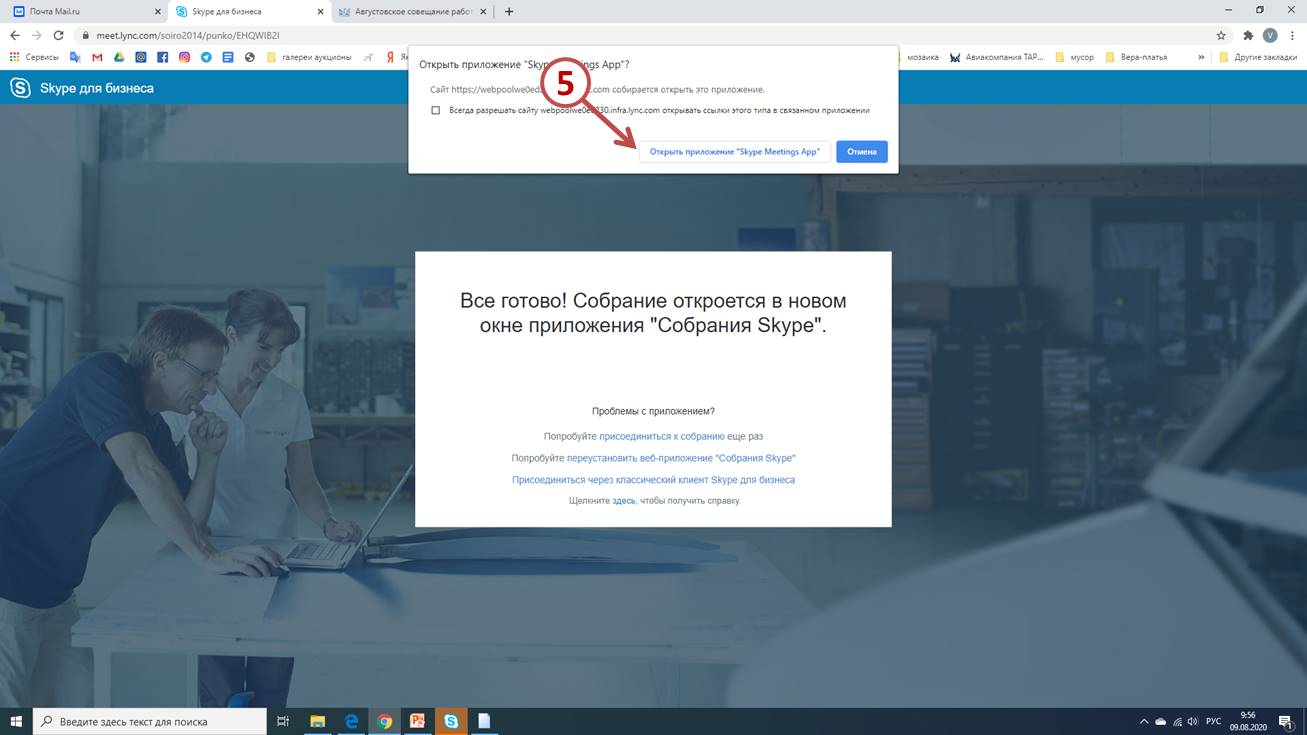
Task: Open the мусор bookmark folder
Action: 1075,57
